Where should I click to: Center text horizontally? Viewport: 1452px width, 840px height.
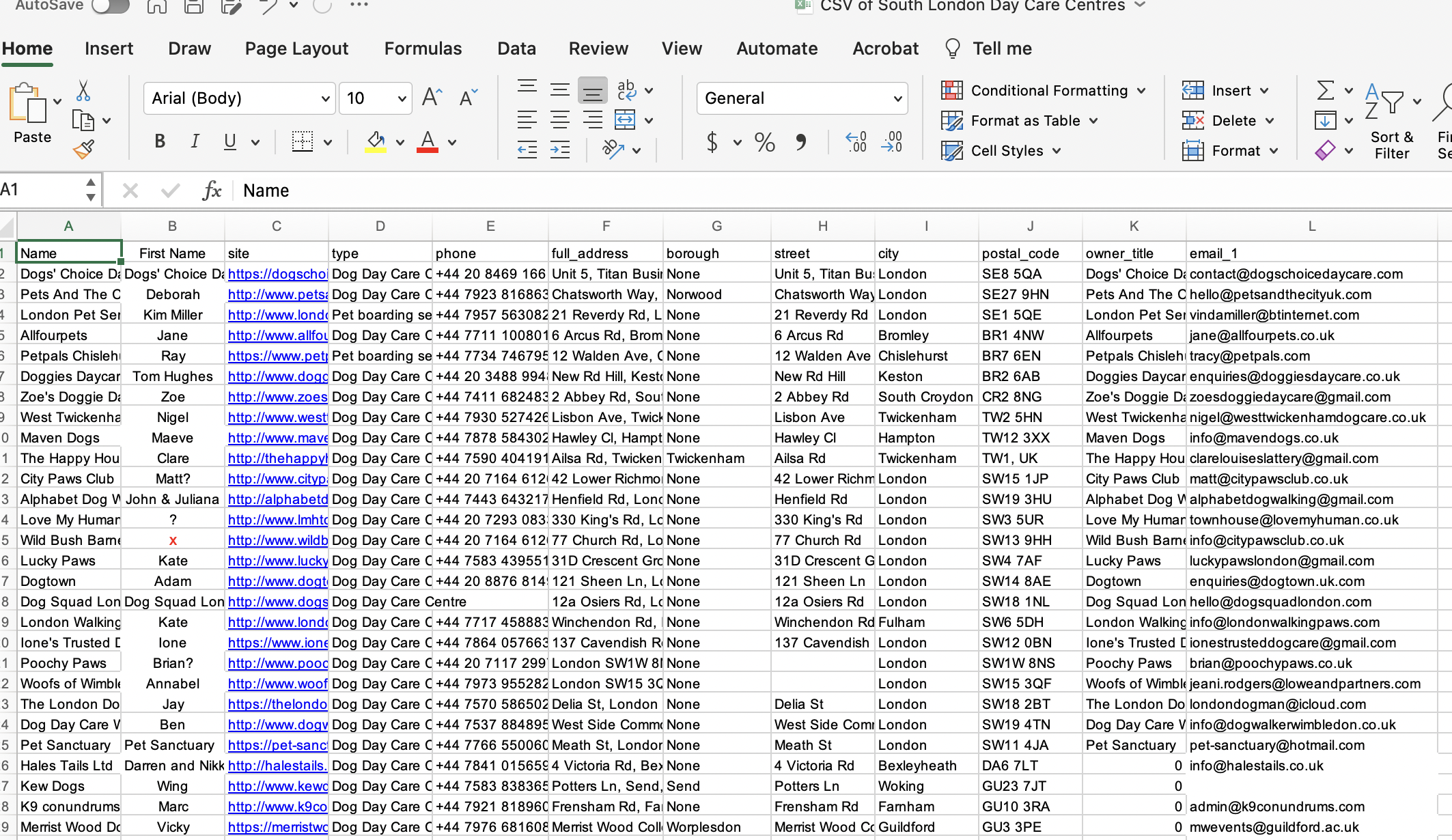point(560,120)
